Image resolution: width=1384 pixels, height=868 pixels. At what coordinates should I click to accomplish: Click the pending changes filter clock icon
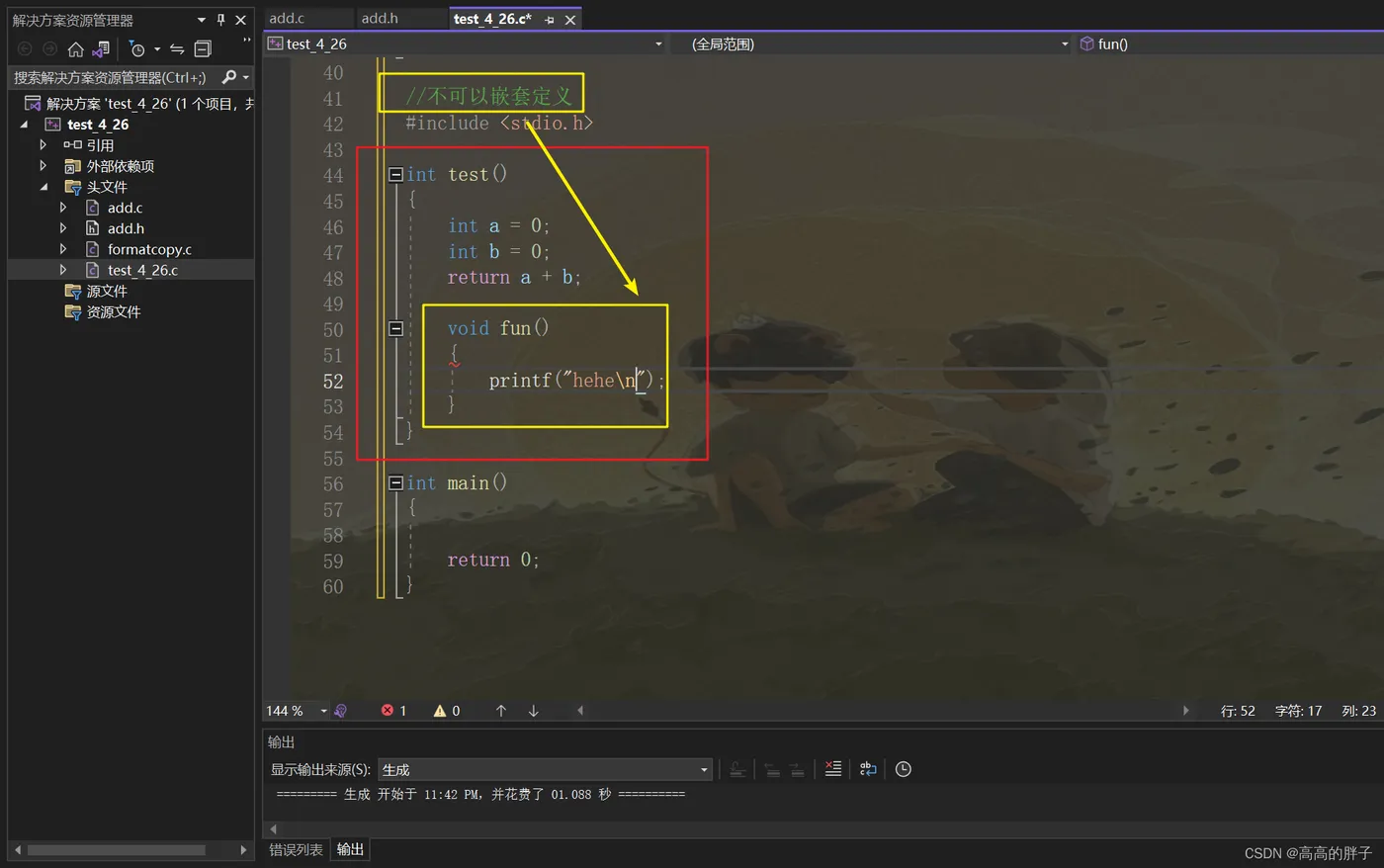136,48
